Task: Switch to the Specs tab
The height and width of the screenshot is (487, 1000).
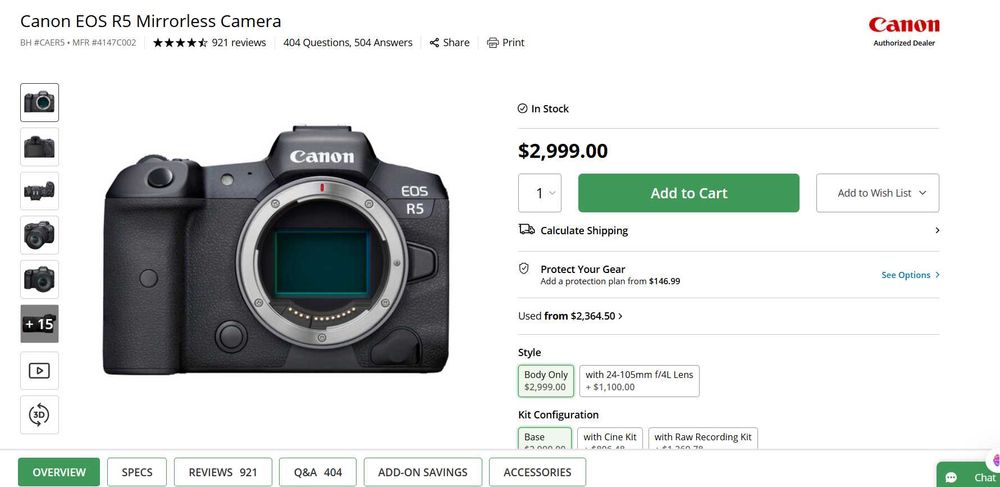Action: (137, 472)
